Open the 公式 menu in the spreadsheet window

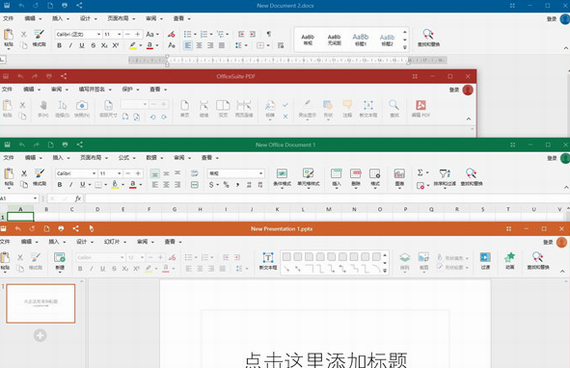click(127, 157)
